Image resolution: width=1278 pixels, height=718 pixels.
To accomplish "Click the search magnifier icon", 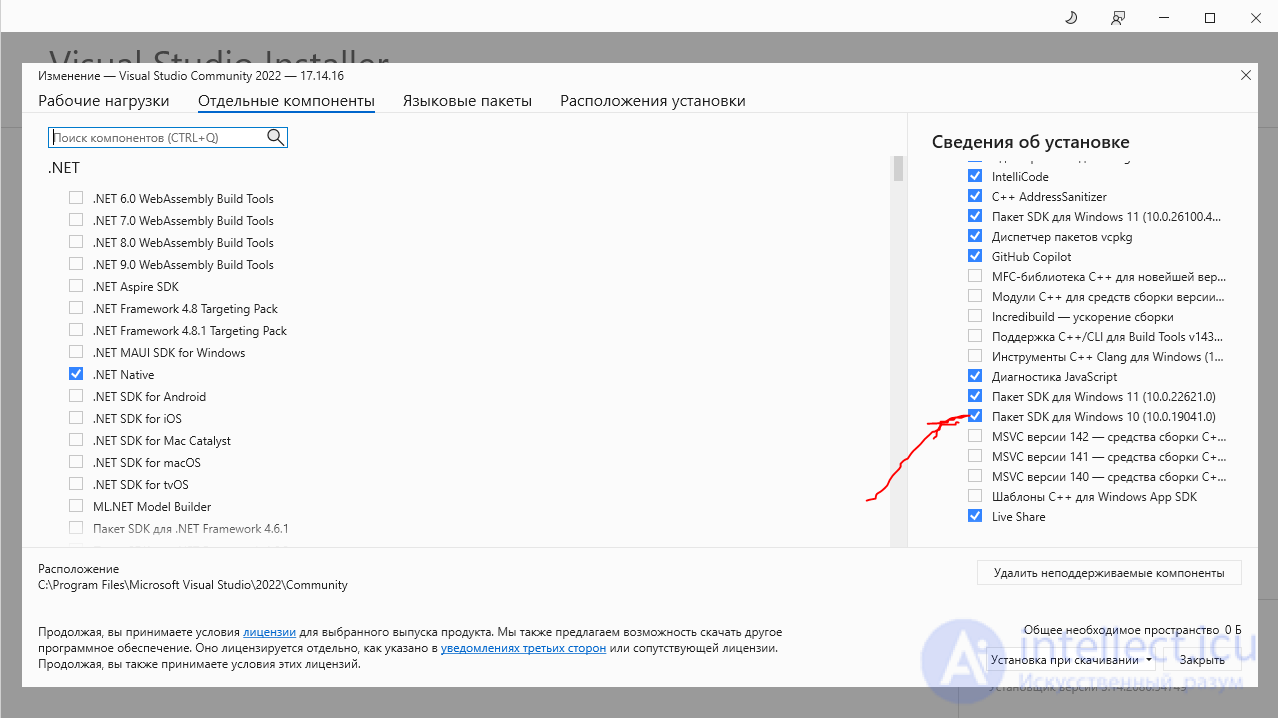I will point(275,137).
